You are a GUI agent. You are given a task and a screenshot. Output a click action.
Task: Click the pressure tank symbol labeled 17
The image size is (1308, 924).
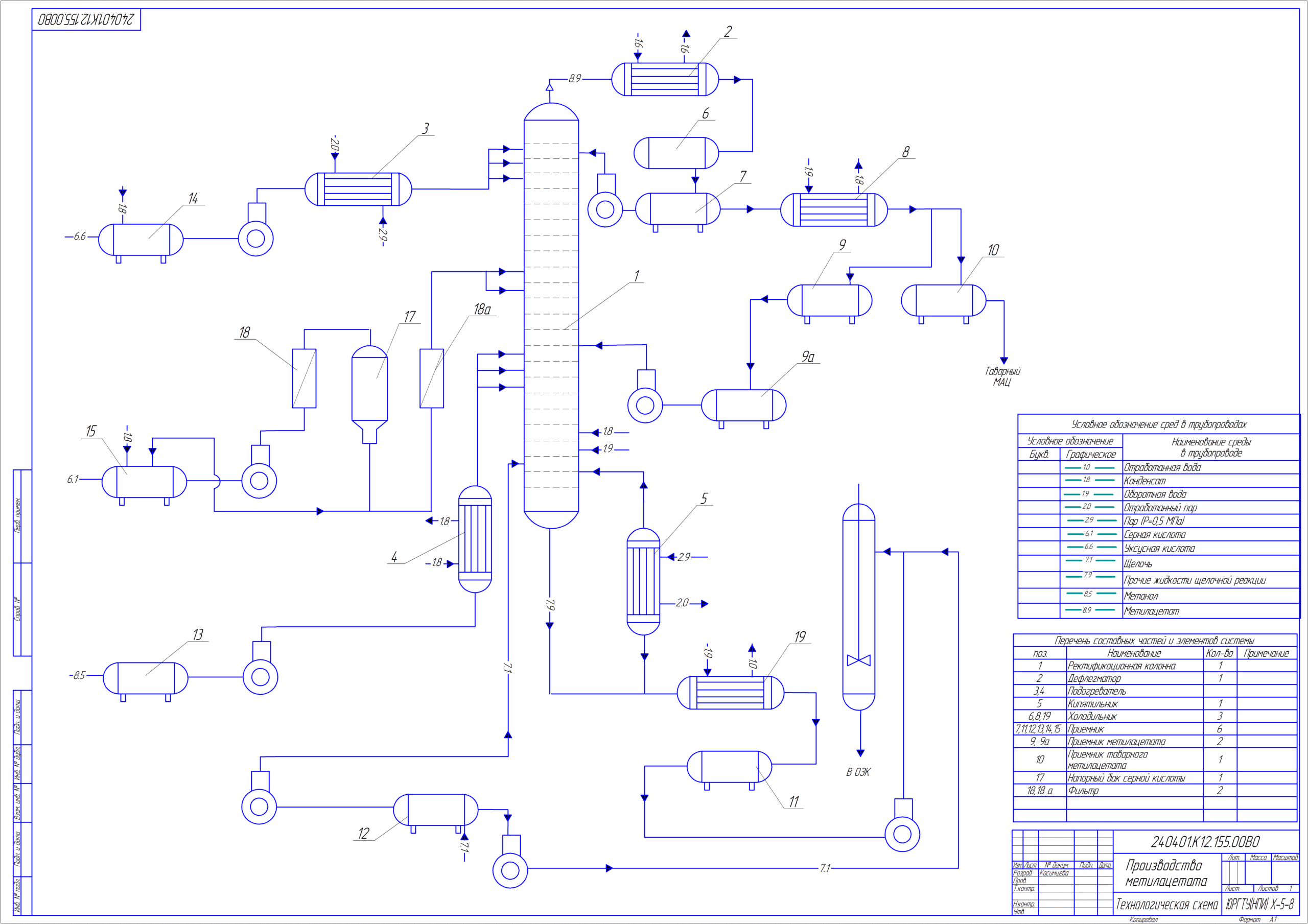pyautogui.click(x=370, y=394)
